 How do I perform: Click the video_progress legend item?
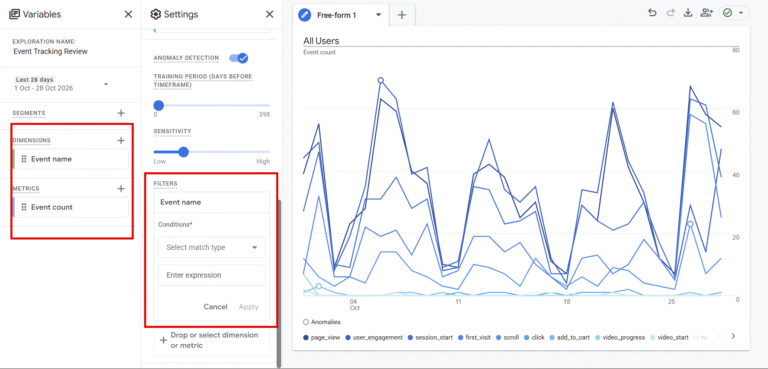click(620, 337)
